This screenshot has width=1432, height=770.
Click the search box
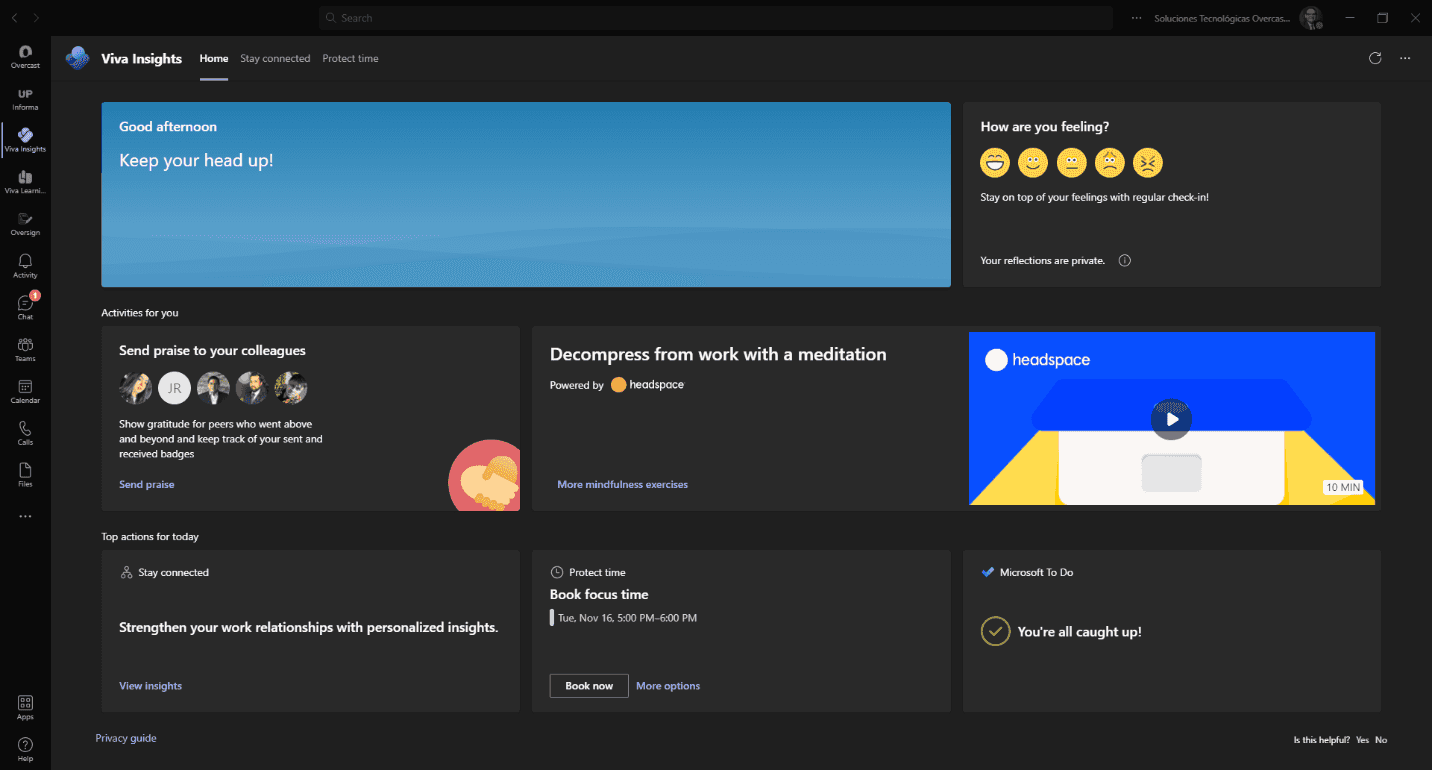pyautogui.click(x=716, y=18)
